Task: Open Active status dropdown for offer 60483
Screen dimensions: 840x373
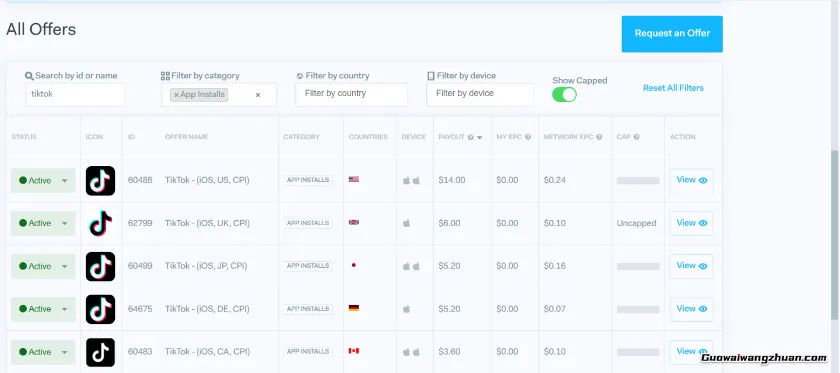Action: 43,352
